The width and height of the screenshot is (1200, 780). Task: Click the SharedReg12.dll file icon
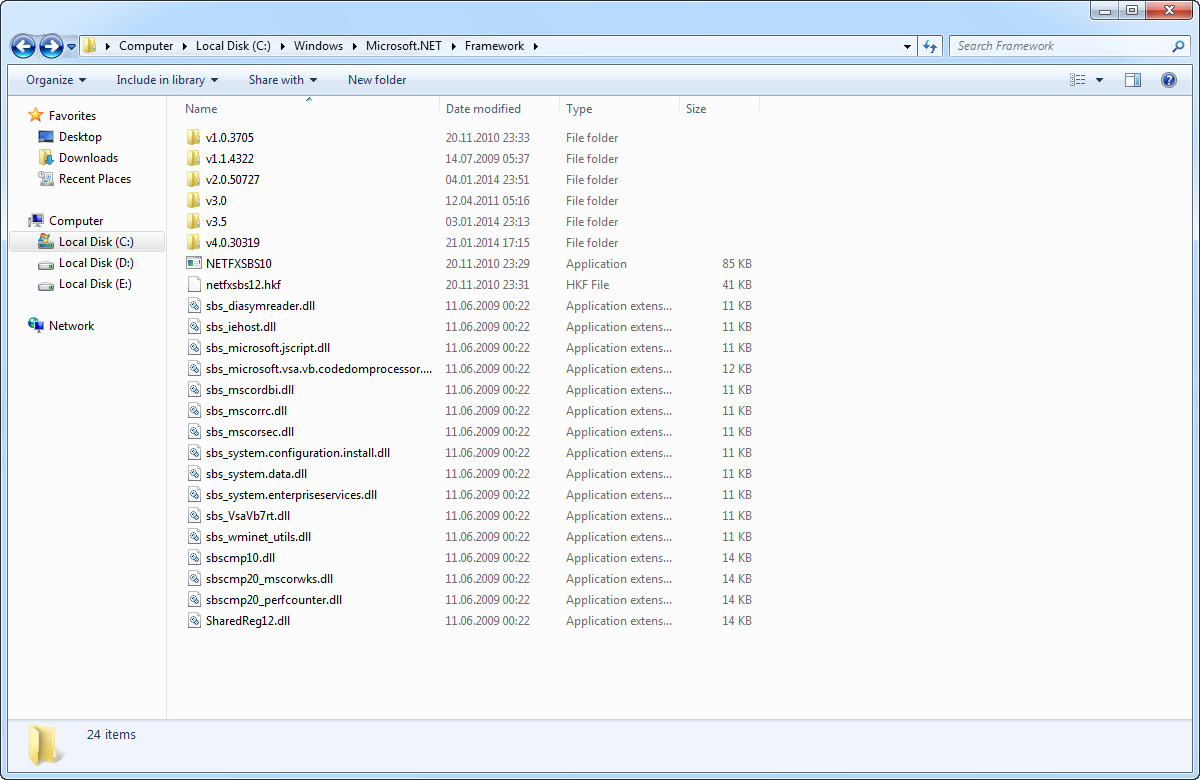(x=194, y=620)
